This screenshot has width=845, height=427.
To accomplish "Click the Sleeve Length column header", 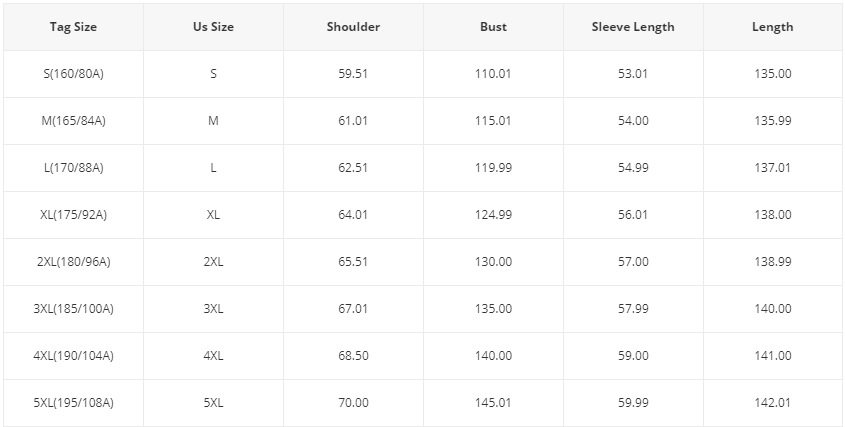I will [x=633, y=27].
